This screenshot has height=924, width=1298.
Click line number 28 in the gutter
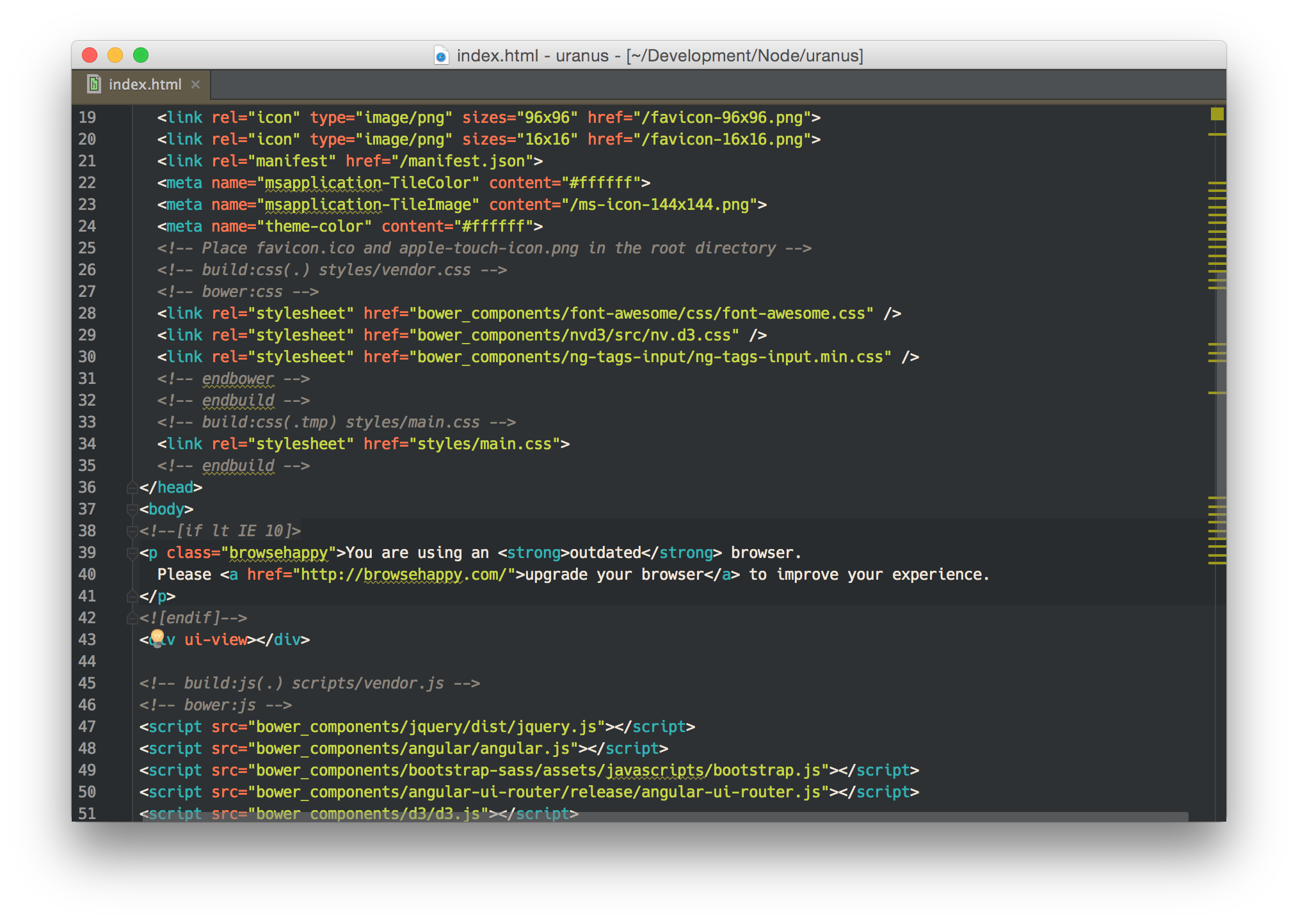pyautogui.click(x=88, y=314)
